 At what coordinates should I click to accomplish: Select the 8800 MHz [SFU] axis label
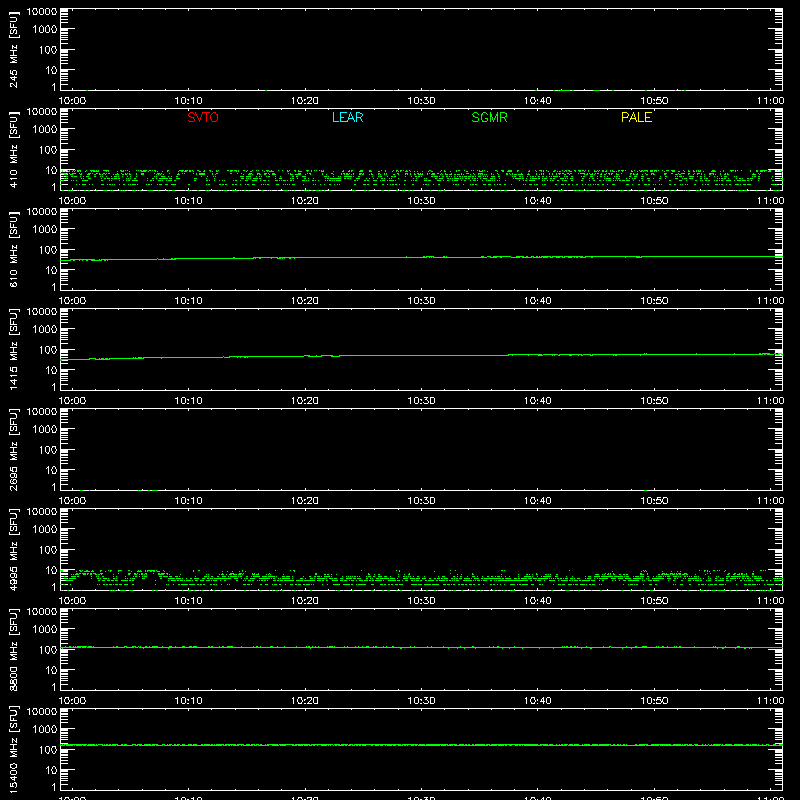pyautogui.click(x=13, y=649)
